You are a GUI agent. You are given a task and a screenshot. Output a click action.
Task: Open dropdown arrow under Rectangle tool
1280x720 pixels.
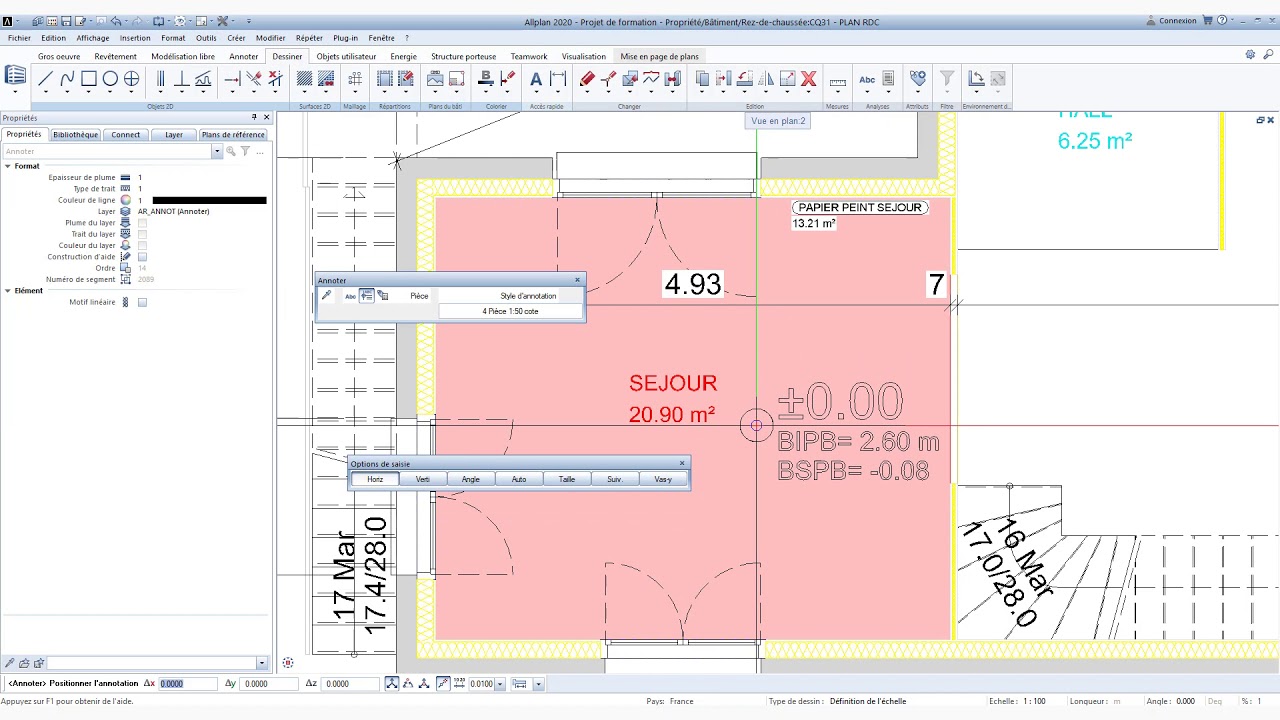[89, 93]
